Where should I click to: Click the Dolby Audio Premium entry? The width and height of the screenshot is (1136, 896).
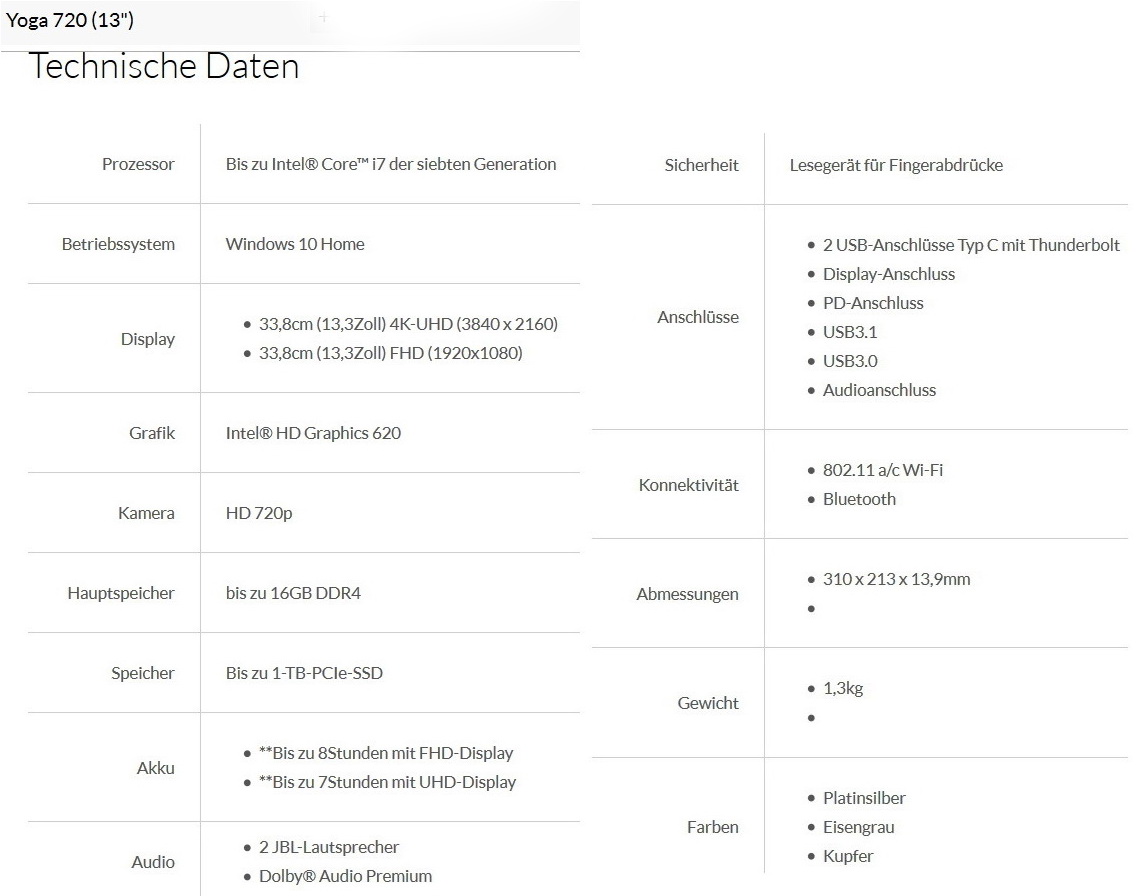click(x=345, y=876)
